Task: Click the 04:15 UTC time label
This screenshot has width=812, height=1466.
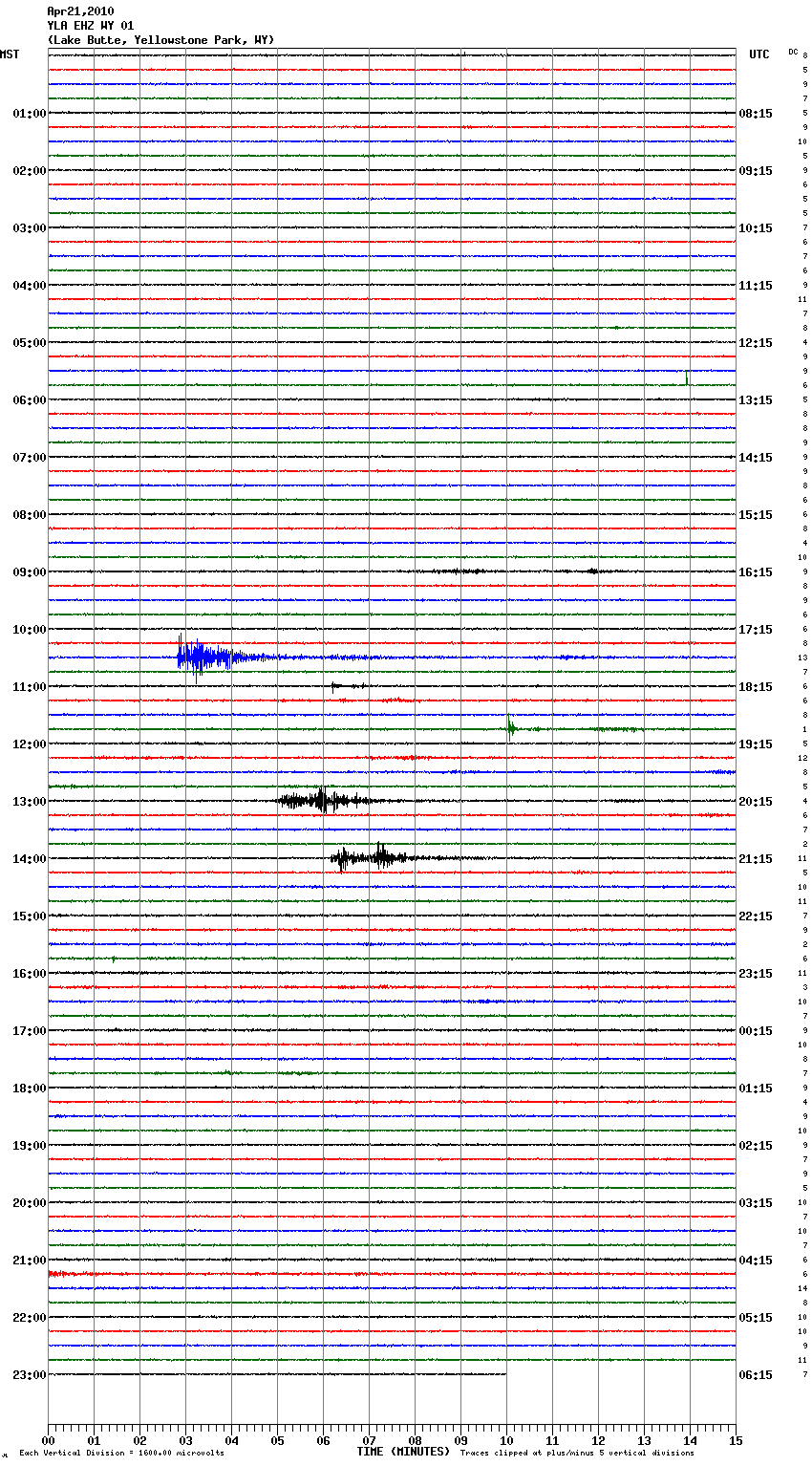Action: click(756, 1261)
